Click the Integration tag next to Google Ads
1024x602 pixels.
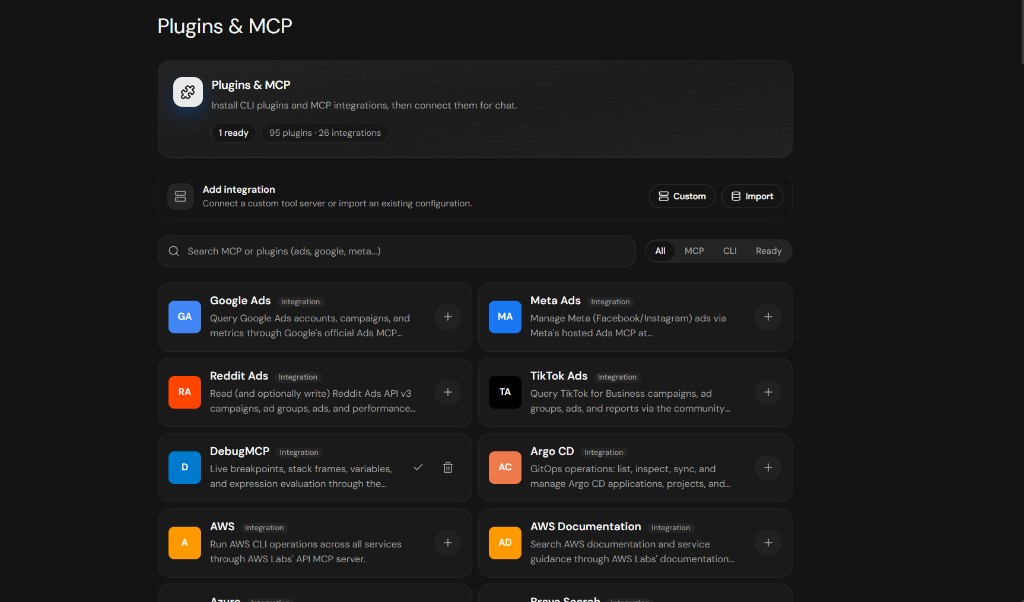pyautogui.click(x=300, y=302)
